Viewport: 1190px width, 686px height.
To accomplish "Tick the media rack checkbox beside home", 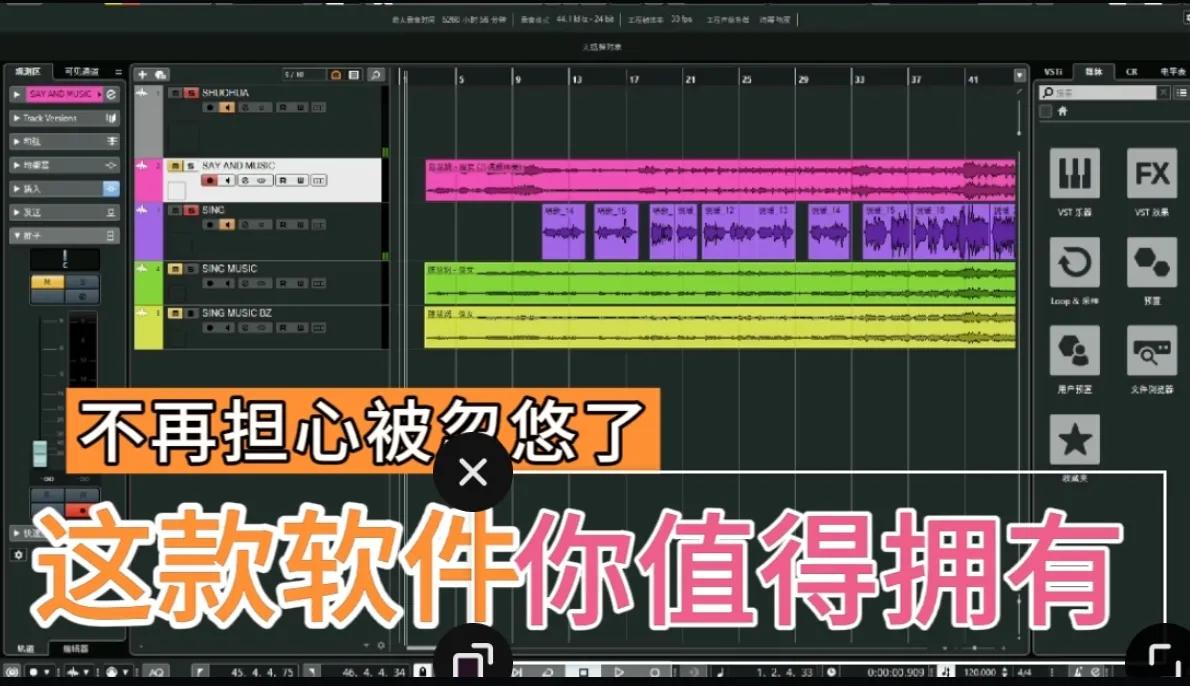I will coord(1045,112).
